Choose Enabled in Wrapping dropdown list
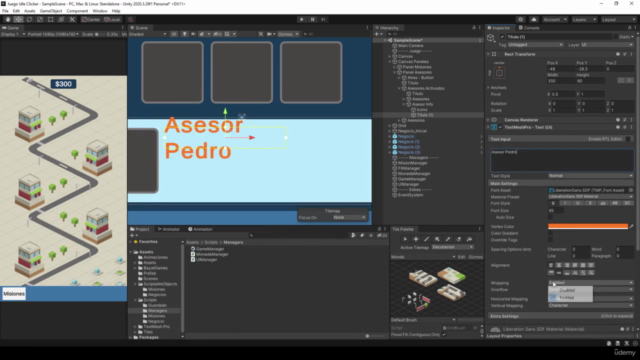The height and width of the screenshot is (360, 640). (x=570, y=298)
